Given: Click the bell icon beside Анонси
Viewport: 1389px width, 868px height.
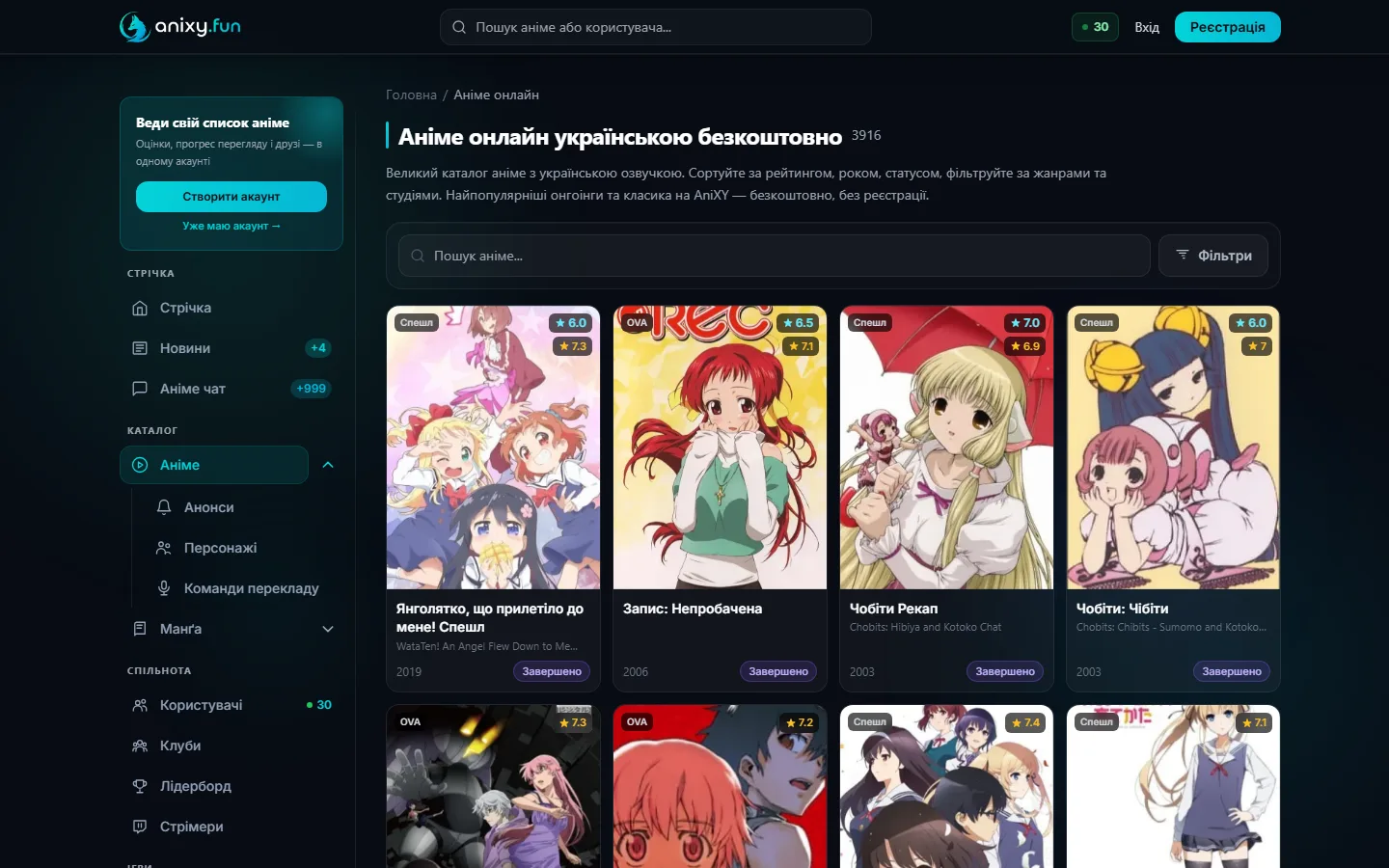Looking at the screenshot, I should (164, 507).
